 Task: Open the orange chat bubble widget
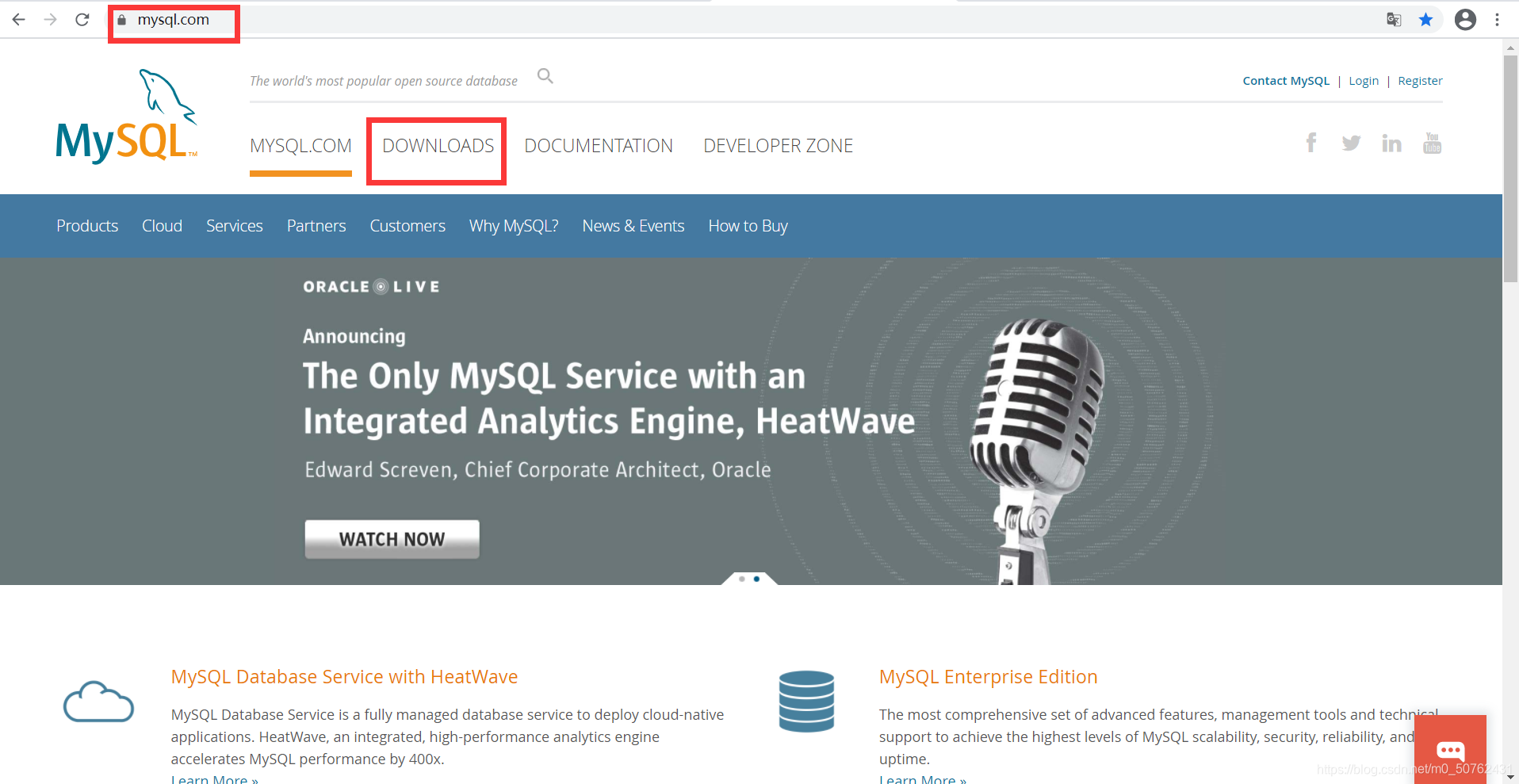click(x=1450, y=749)
